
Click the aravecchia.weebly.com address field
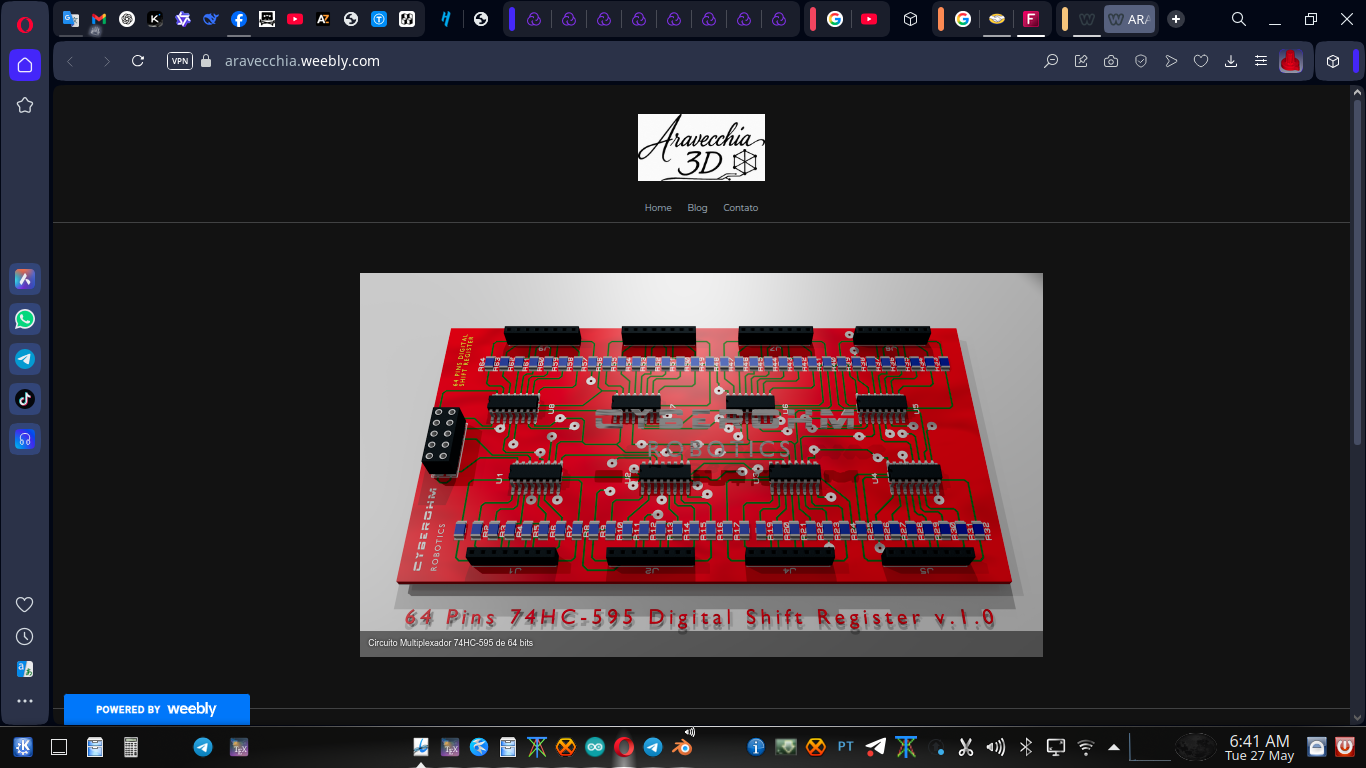[x=302, y=61]
